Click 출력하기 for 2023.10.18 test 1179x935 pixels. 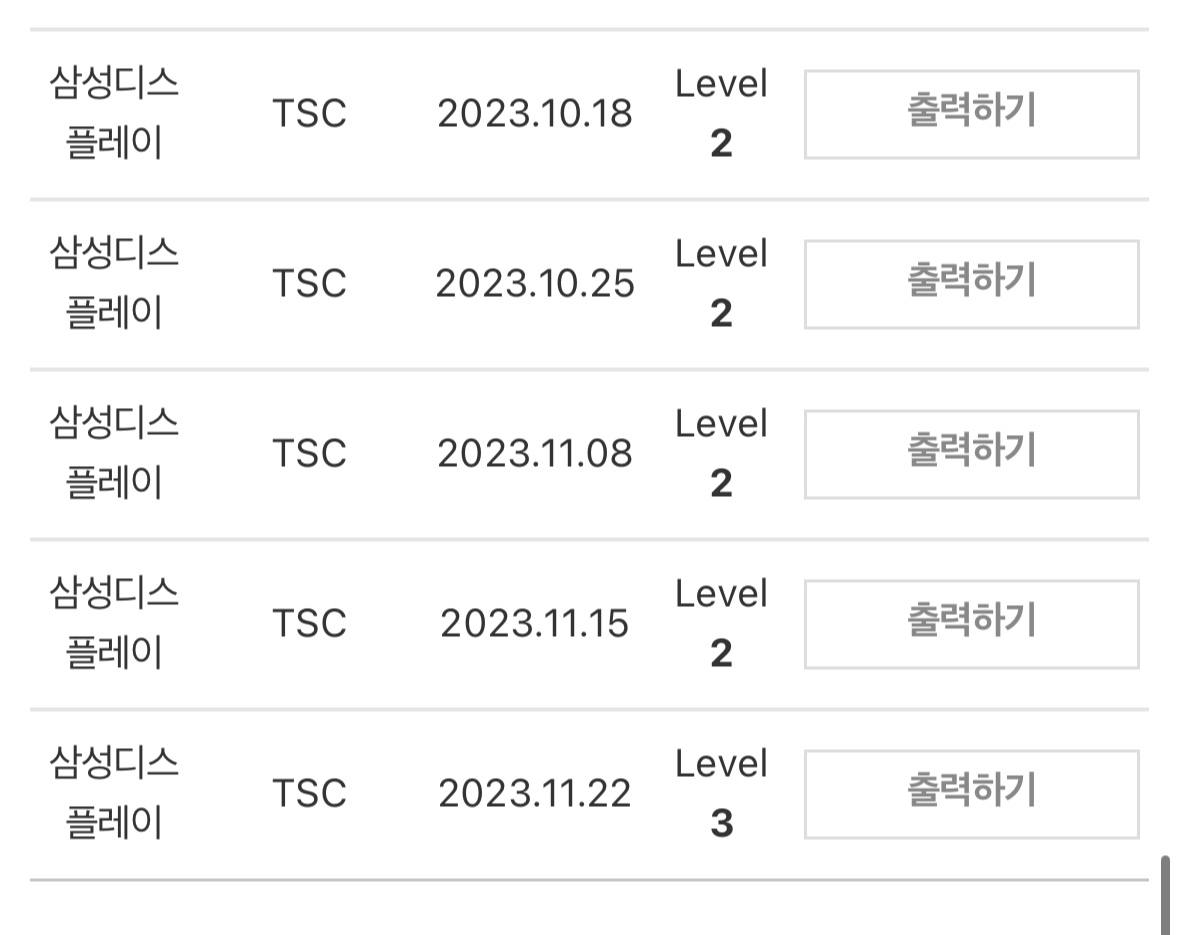coord(971,114)
